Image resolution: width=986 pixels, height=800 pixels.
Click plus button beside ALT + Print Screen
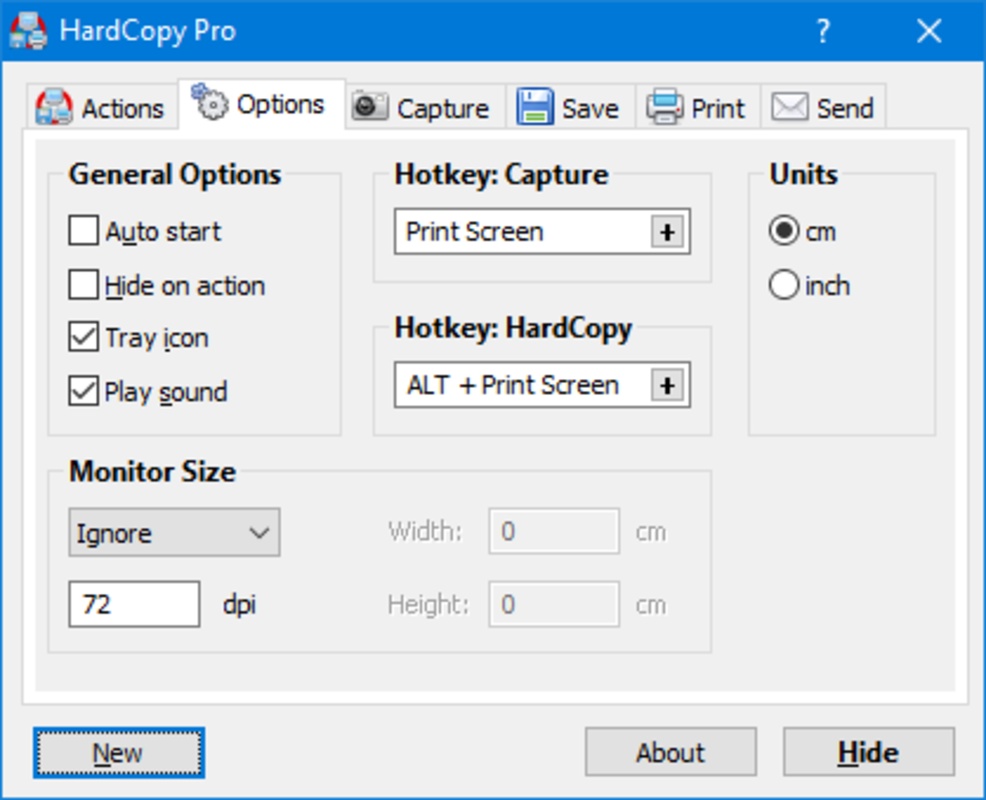(666, 386)
